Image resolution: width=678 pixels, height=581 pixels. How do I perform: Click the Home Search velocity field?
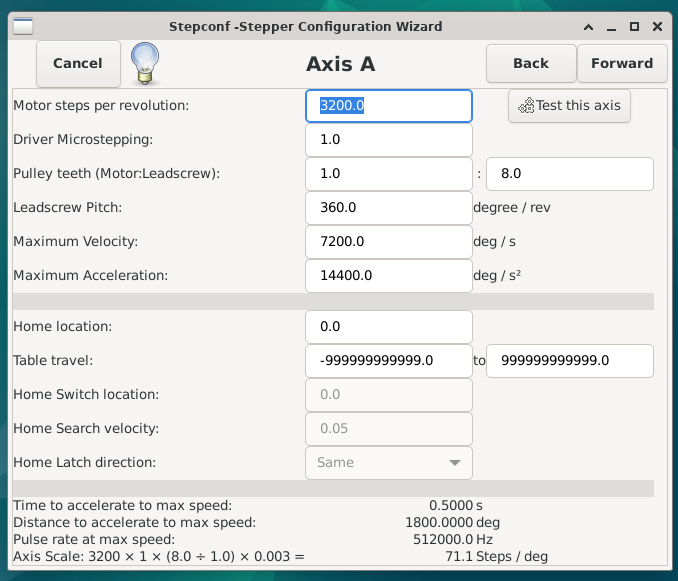[389, 428]
